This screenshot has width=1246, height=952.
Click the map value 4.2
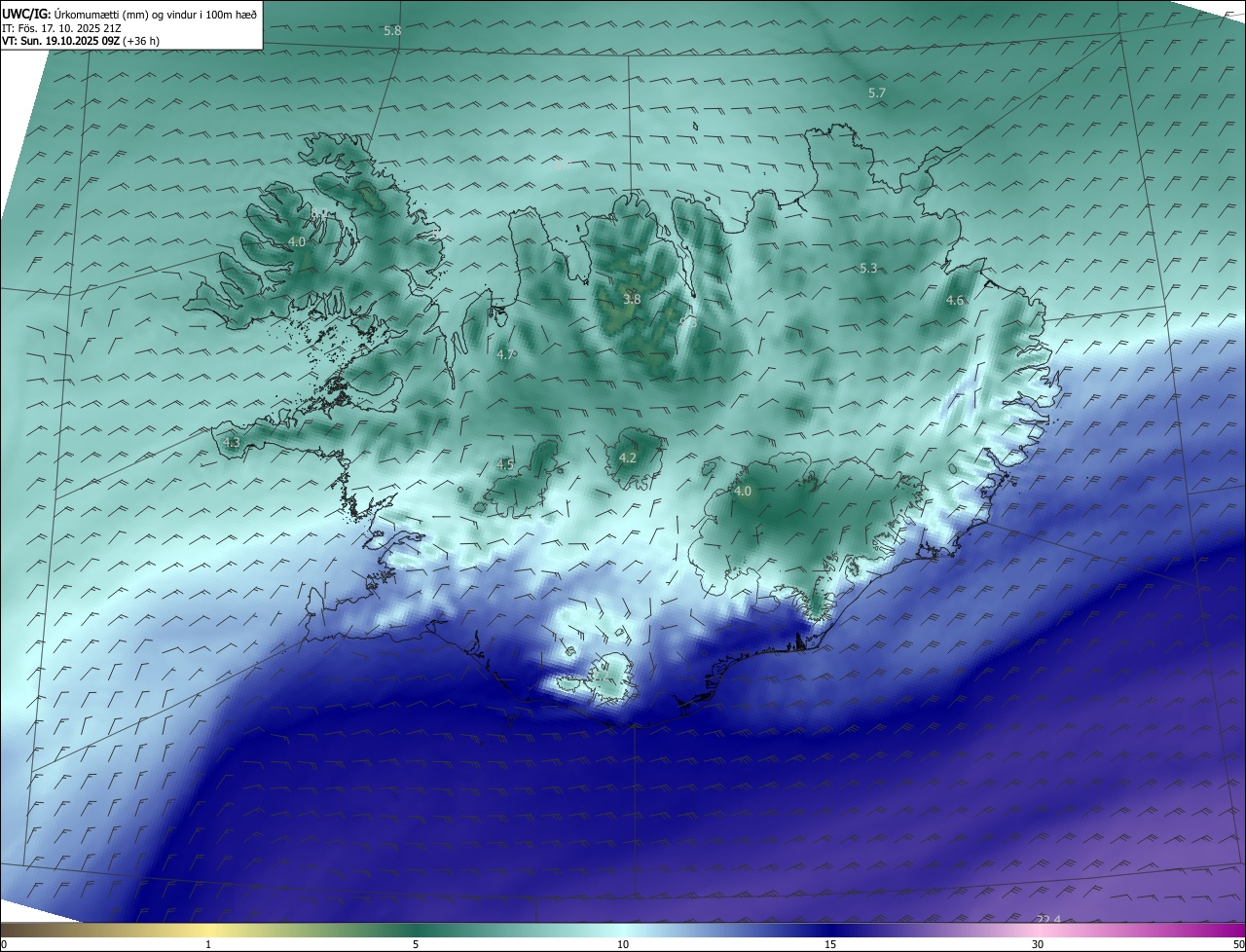pos(628,458)
